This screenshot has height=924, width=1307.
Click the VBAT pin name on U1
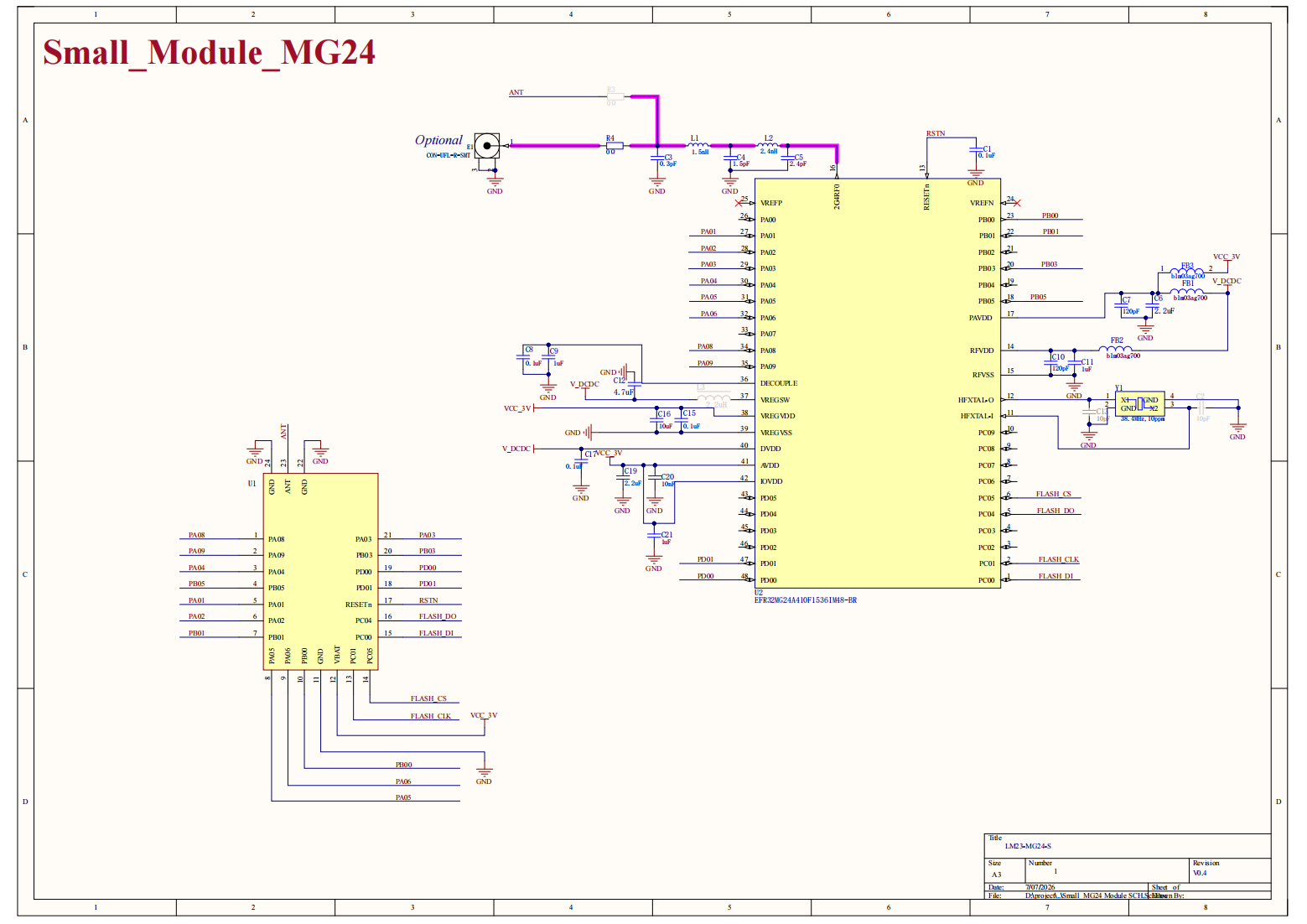click(337, 655)
